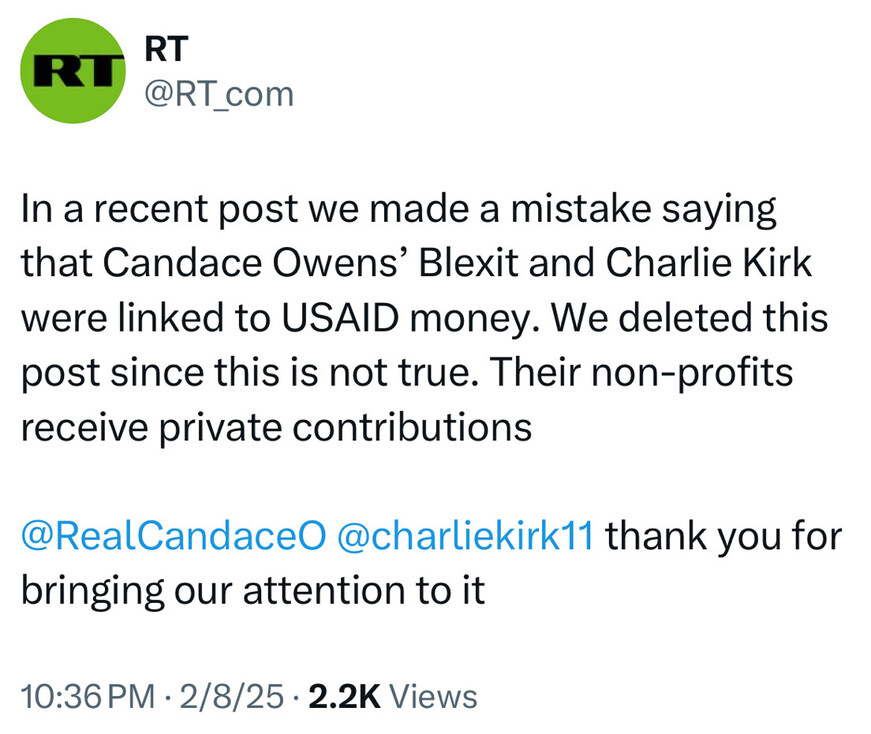View the 2.2K Views count

point(393,697)
